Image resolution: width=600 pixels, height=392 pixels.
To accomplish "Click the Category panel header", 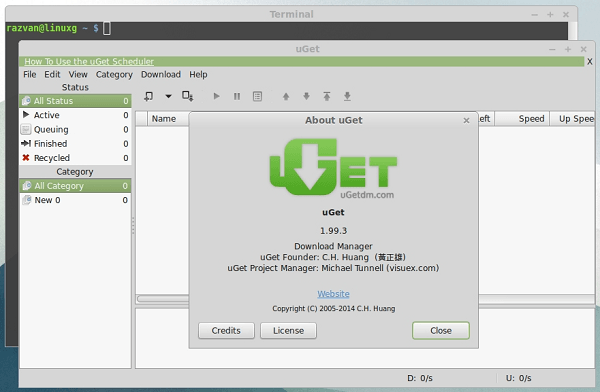I will click(x=75, y=172).
